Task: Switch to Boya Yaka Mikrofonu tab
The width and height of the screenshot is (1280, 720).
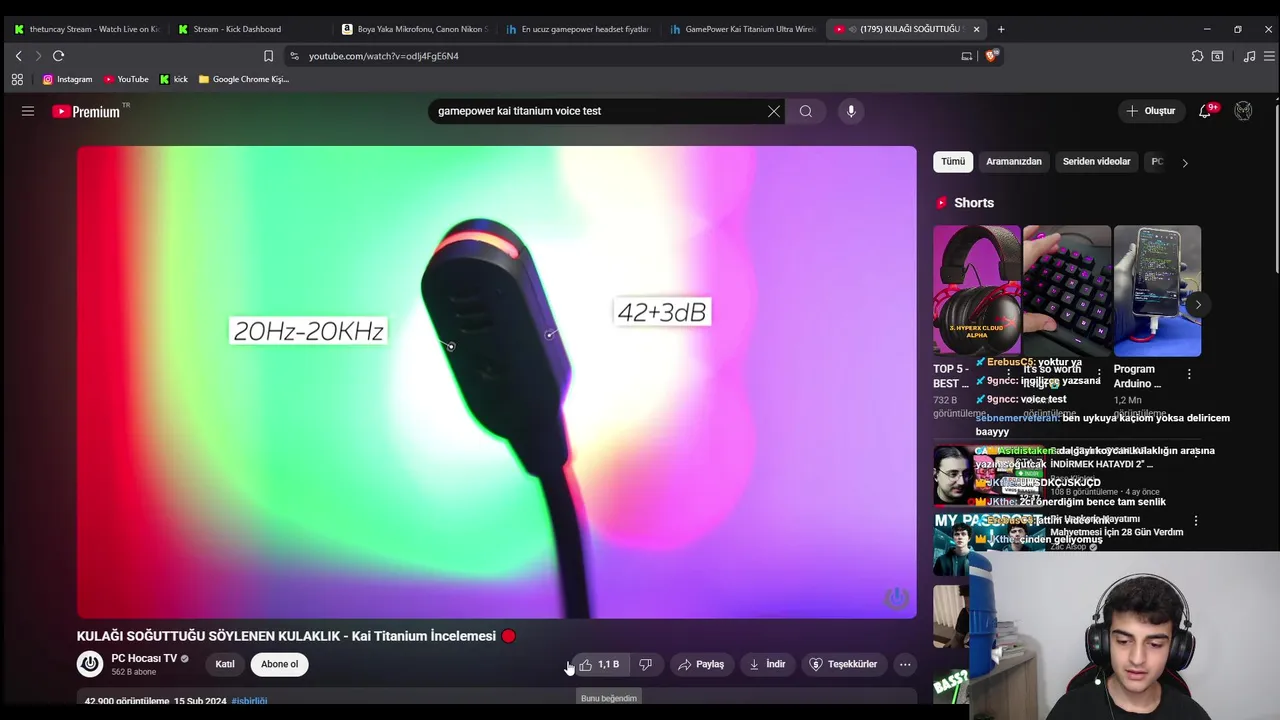Action: point(414,29)
